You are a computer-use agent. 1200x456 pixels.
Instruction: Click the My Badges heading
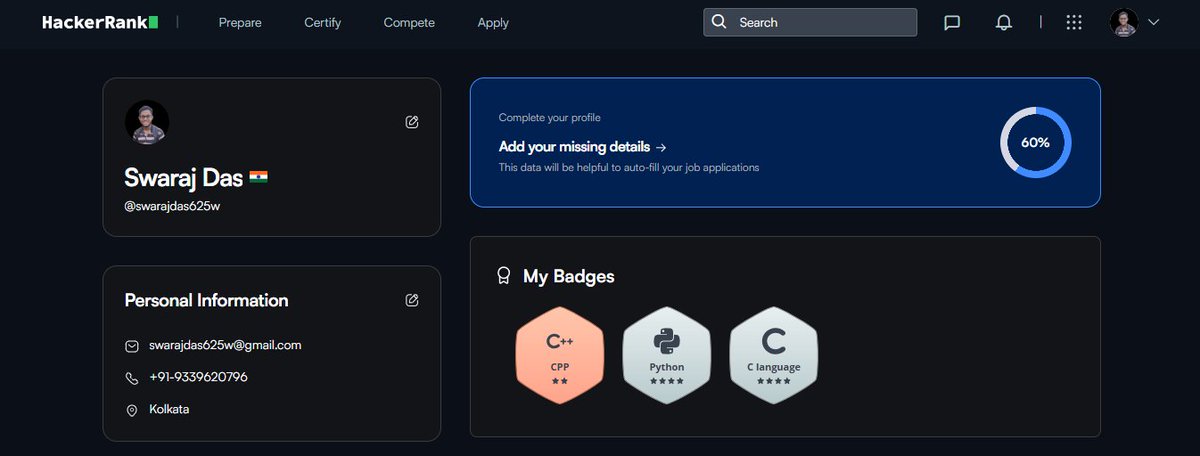(569, 276)
